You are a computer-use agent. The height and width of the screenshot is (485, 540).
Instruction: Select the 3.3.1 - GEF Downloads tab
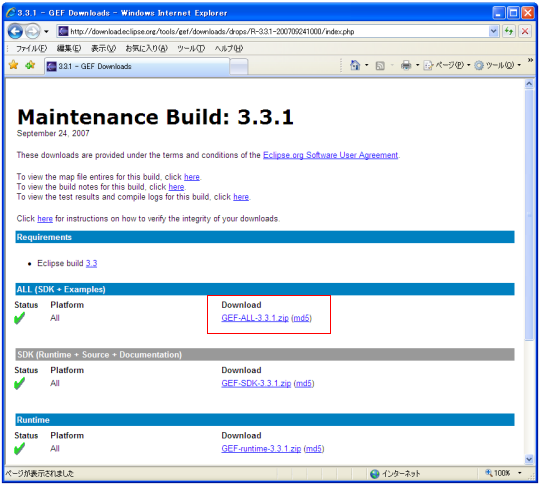(x=137, y=66)
